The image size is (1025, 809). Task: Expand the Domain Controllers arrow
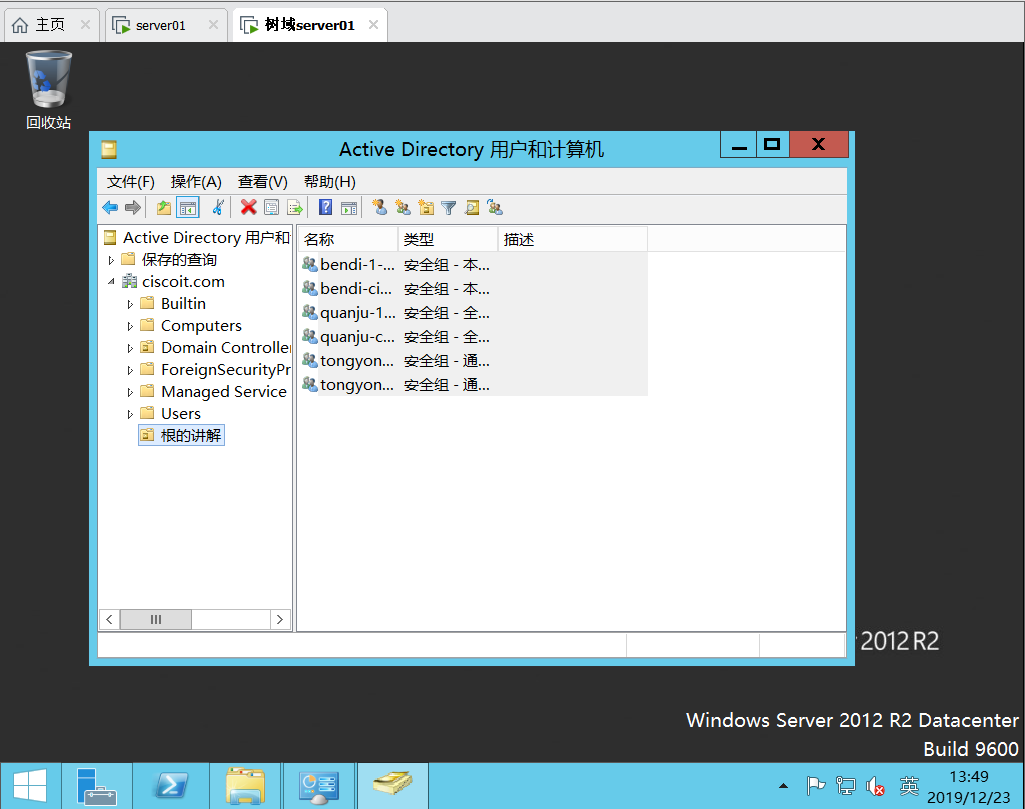tap(130, 348)
